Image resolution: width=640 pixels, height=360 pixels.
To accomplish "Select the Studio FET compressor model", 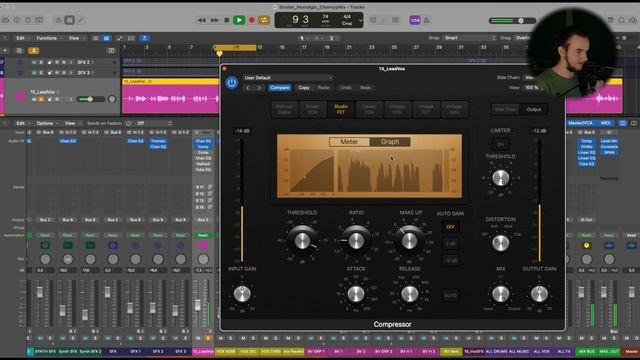I will [x=341, y=109].
